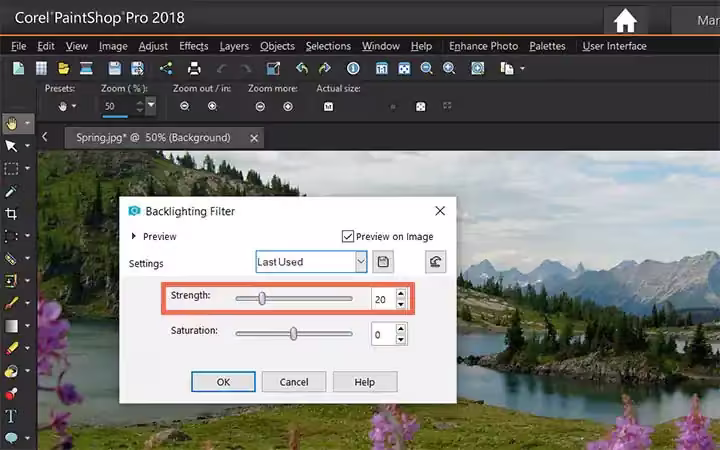
Task: Select the Crop tool
Action: click(x=11, y=214)
